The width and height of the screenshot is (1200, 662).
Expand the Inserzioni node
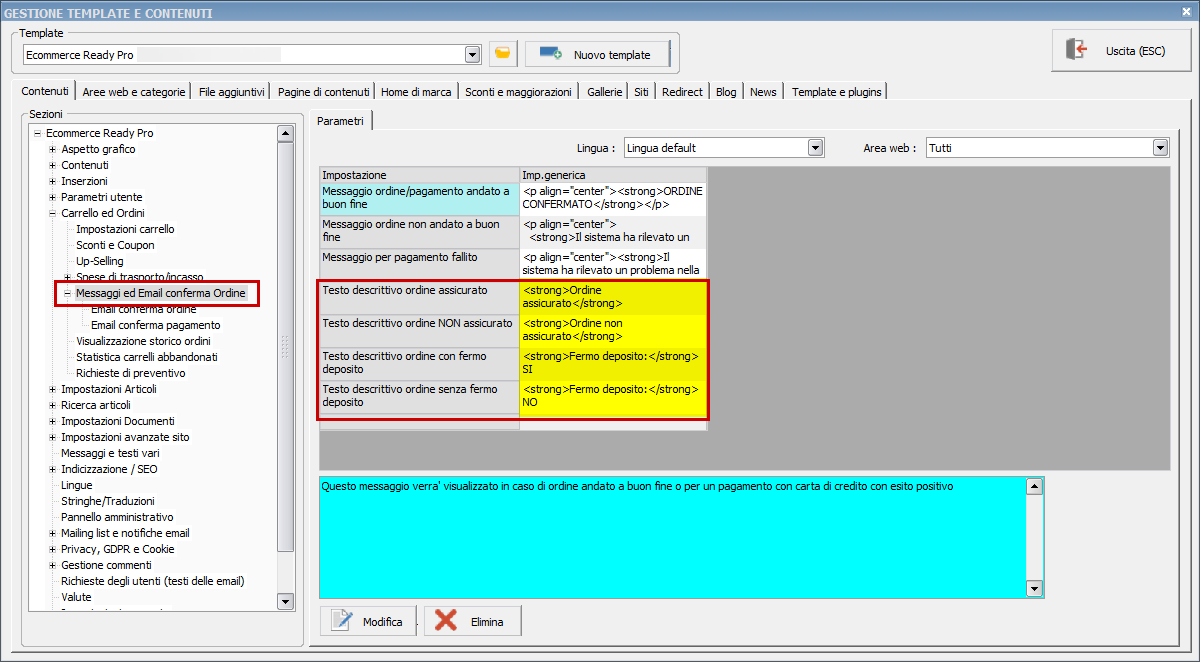point(52,181)
